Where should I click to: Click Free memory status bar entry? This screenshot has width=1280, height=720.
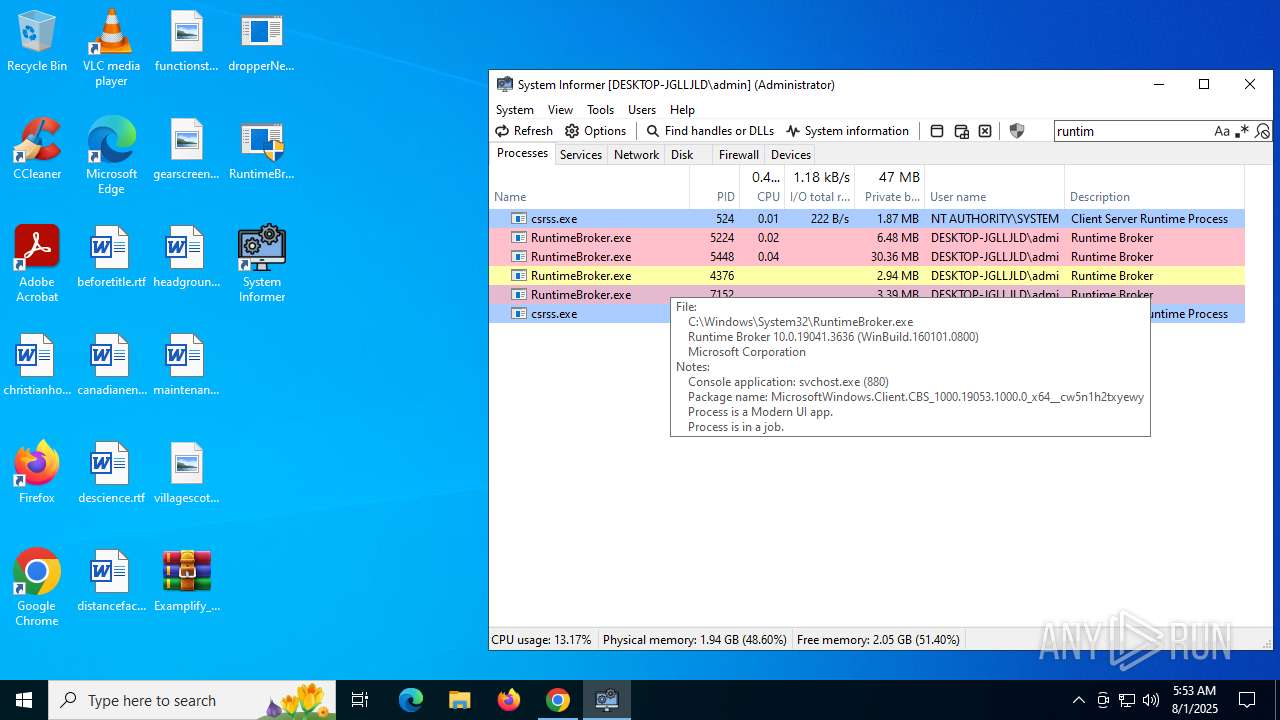coord(878,640)
